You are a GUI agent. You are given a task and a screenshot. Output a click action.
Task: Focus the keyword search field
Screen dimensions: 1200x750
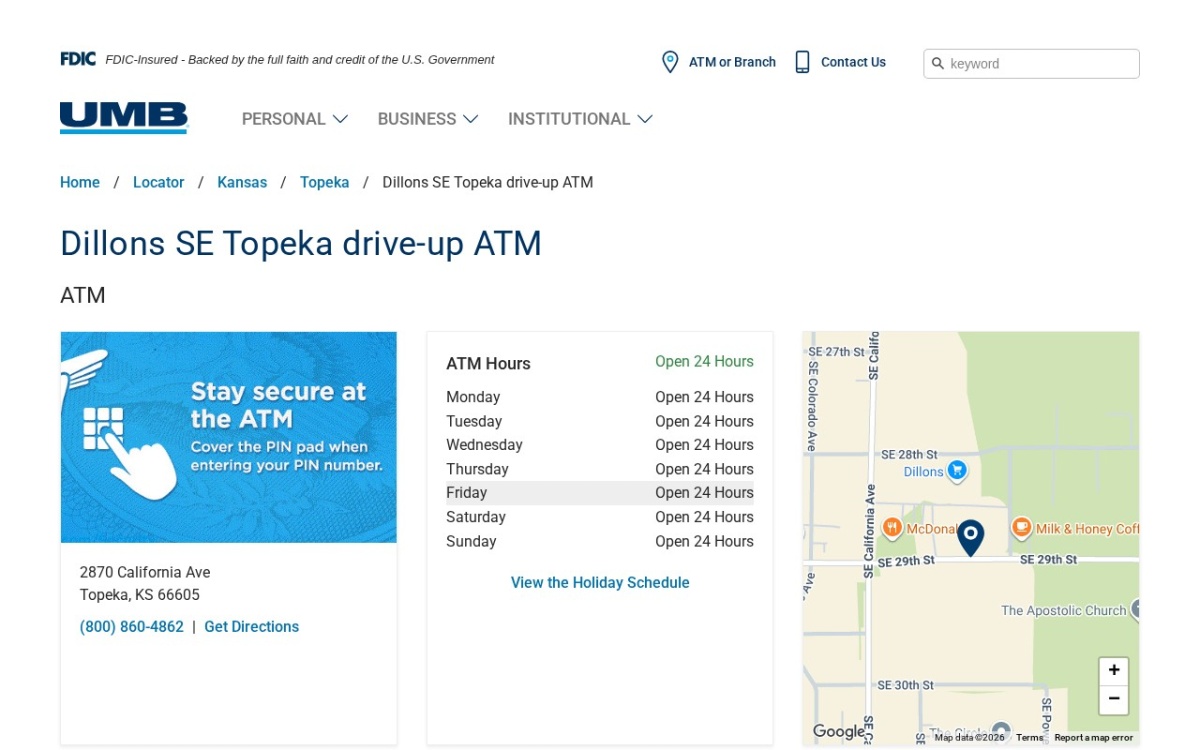pyautogui.click(x=1031, y=64)
